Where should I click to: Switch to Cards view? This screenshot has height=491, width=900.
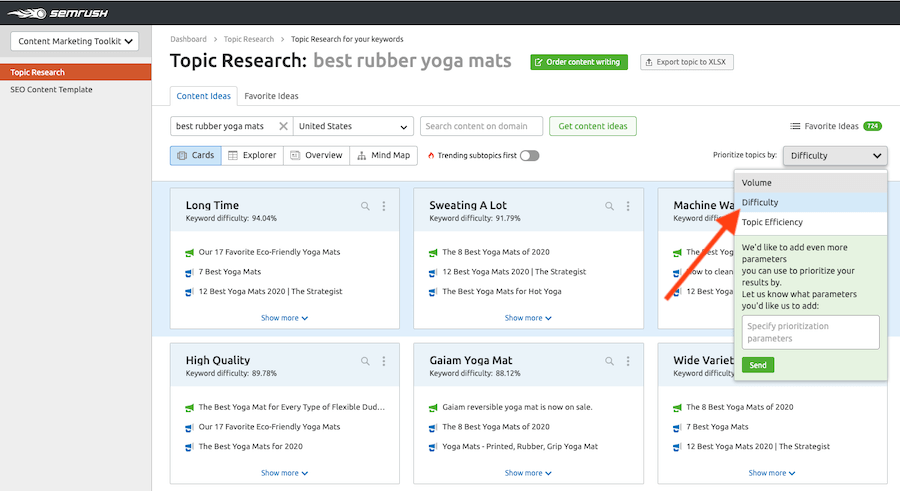196,156
